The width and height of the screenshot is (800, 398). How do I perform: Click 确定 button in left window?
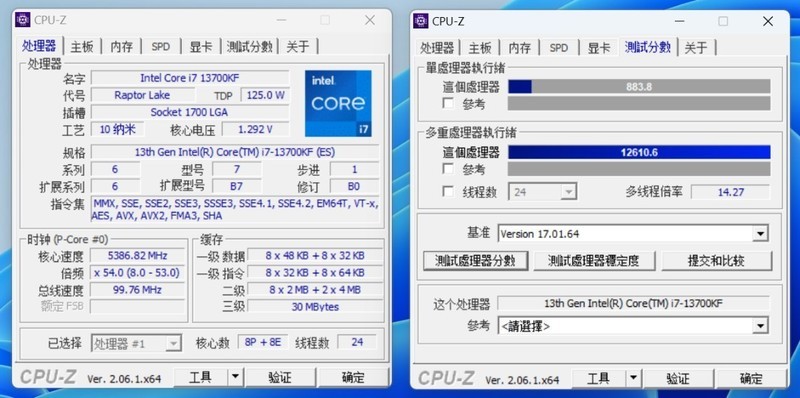pyautogui.click(x=353, y=378)
